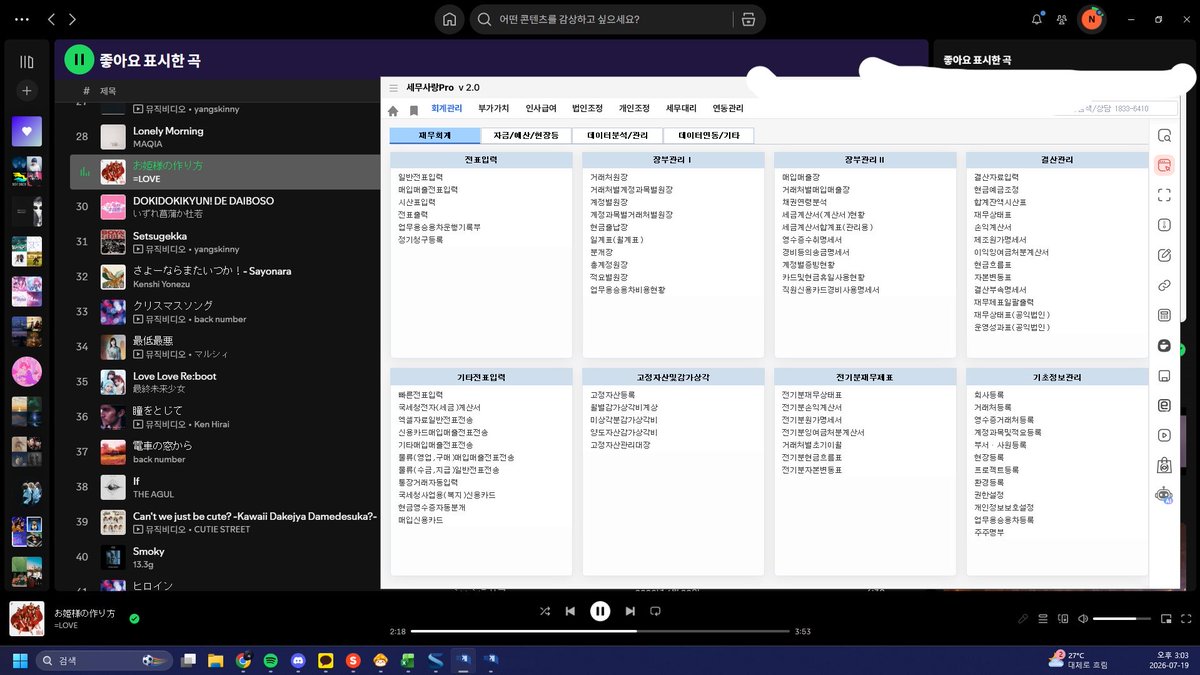
Task: Switch to the 데이터분석/관리 tab
Action: click(617, 135)
